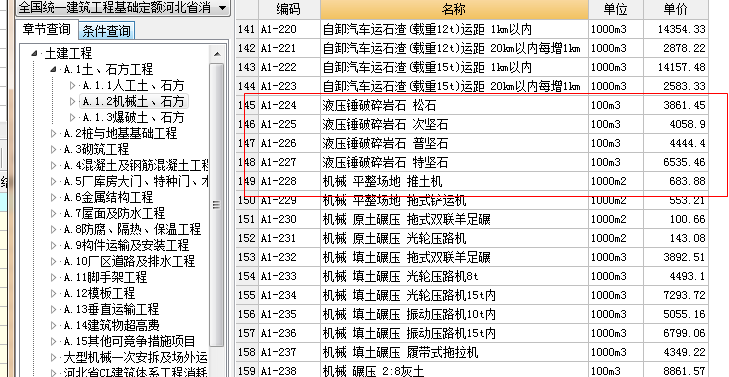Select code cell A1-221
Viewport: 729px width, 377px height.
click(289, 48)
